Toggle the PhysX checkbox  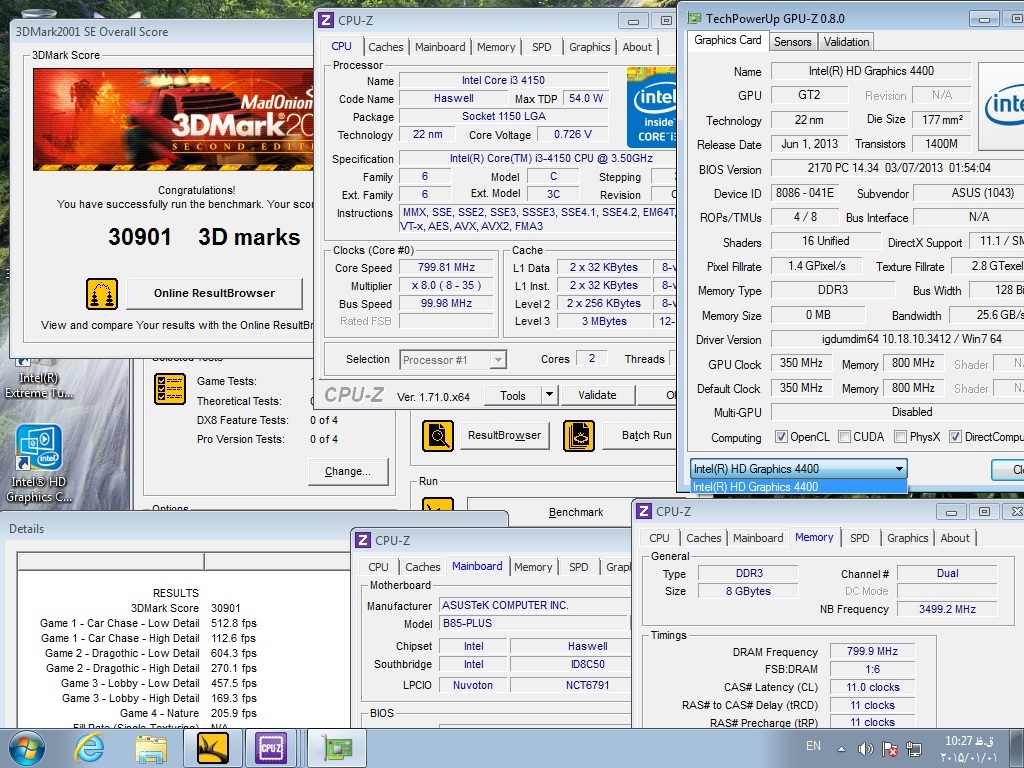click(x=901, y=437)
